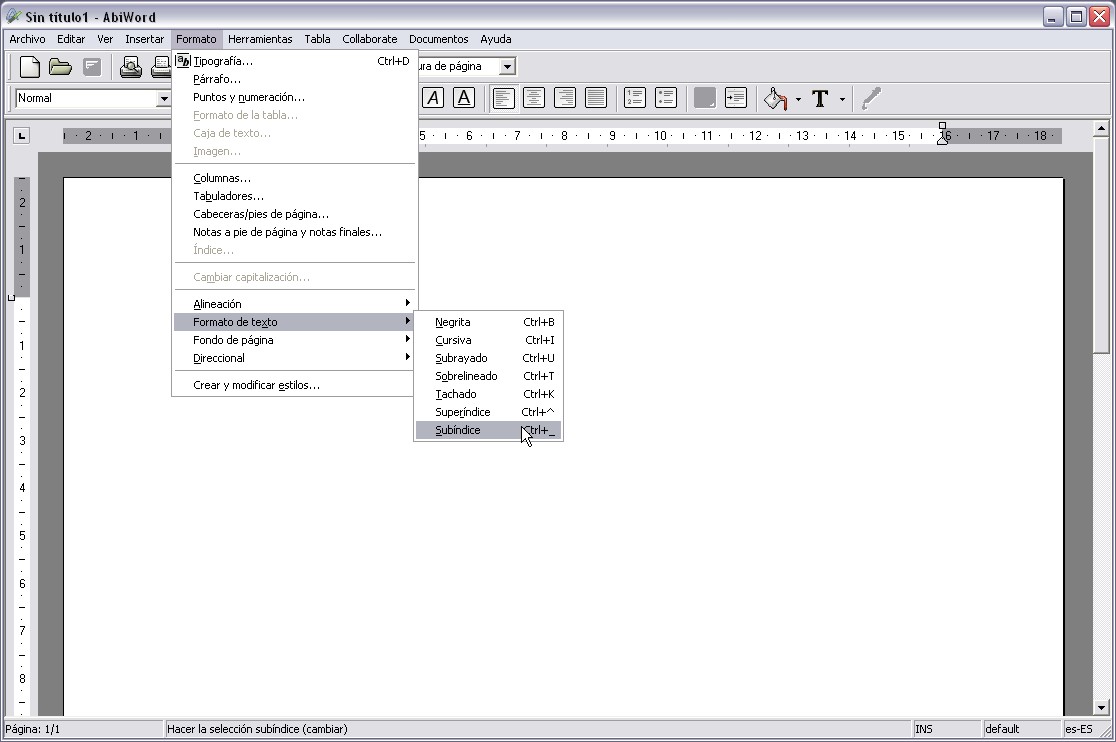1116x742 pixels.
Task: Open the highlight color dropdown arrow
Action: click(x=798, y=99)
